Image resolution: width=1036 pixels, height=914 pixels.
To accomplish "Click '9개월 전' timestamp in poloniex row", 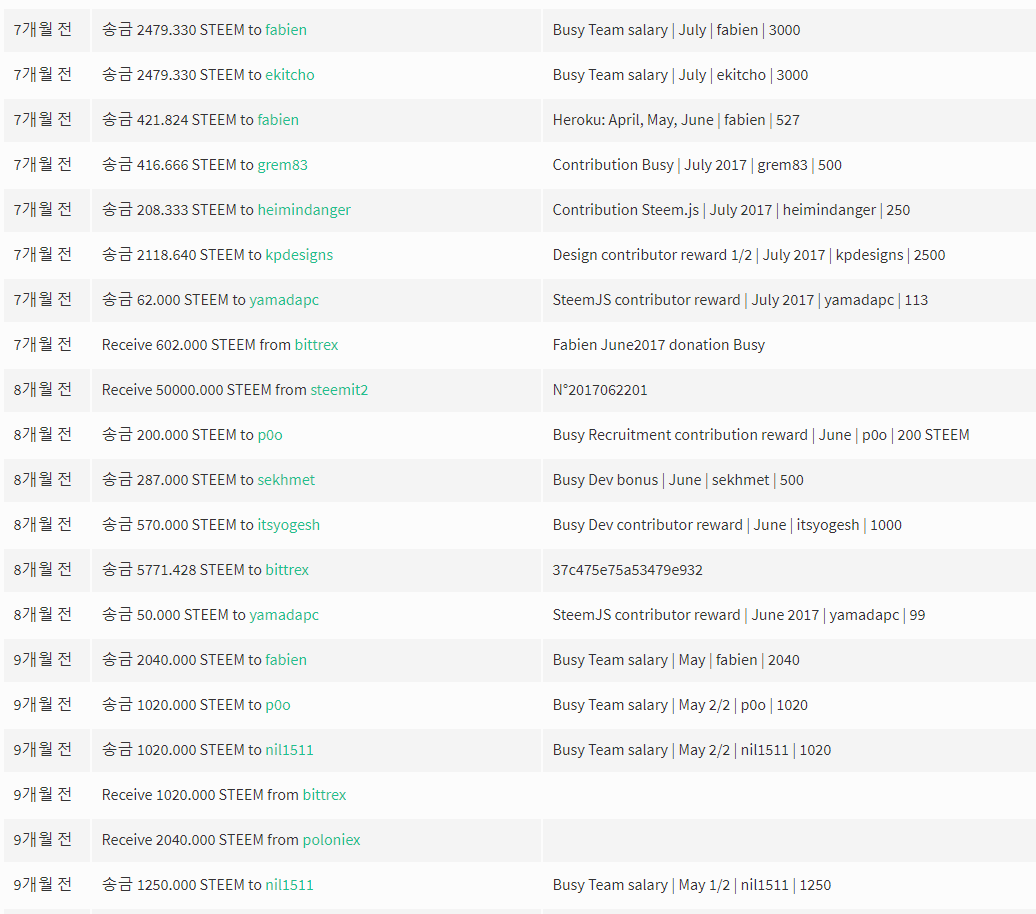I will [43, 839].
